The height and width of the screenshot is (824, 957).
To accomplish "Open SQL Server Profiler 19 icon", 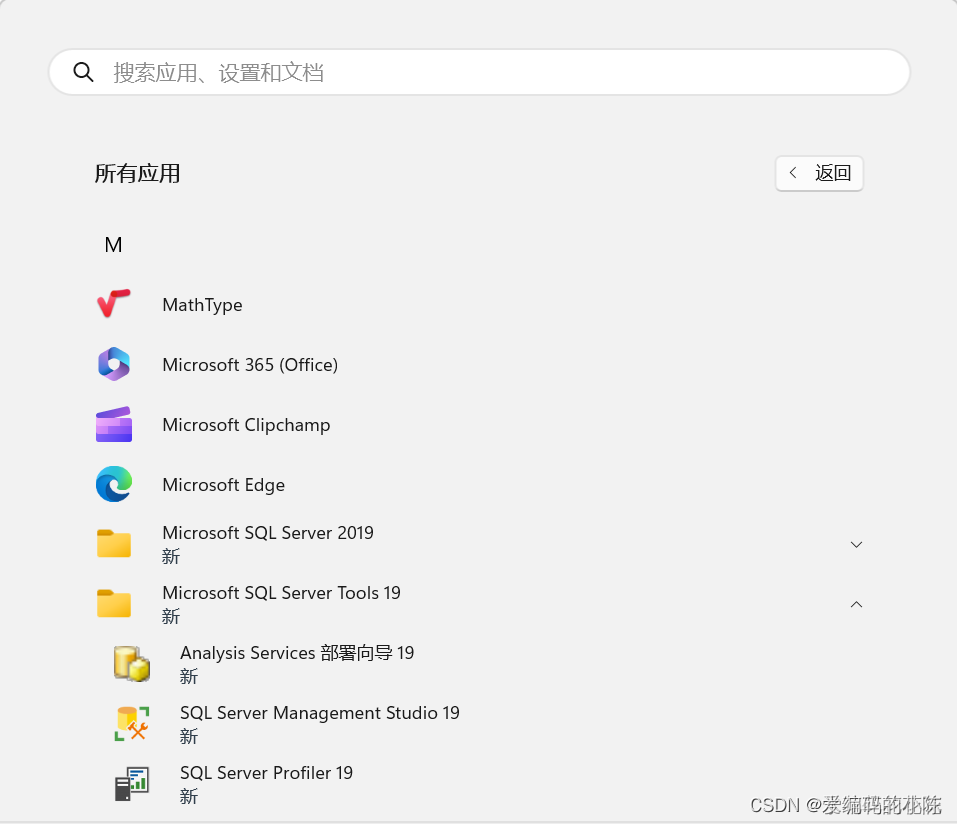I will [x=132, y=784].
